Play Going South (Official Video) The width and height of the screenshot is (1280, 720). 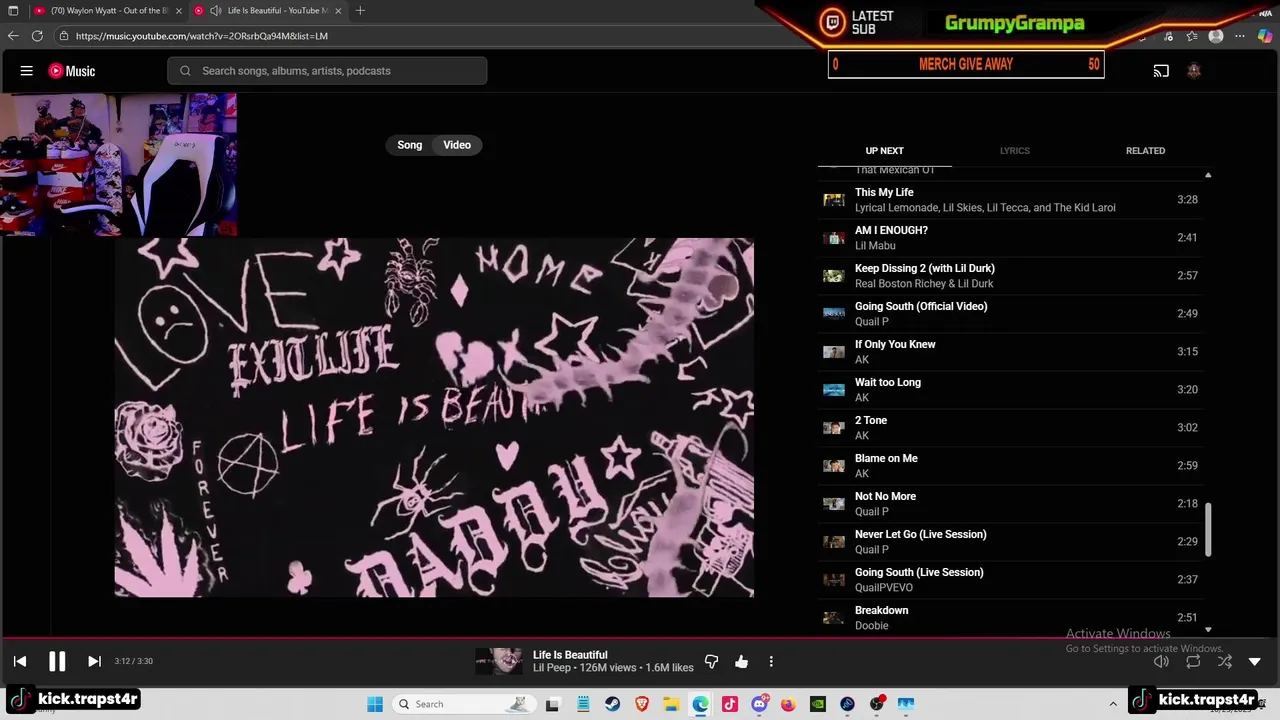click(1010, 314)
